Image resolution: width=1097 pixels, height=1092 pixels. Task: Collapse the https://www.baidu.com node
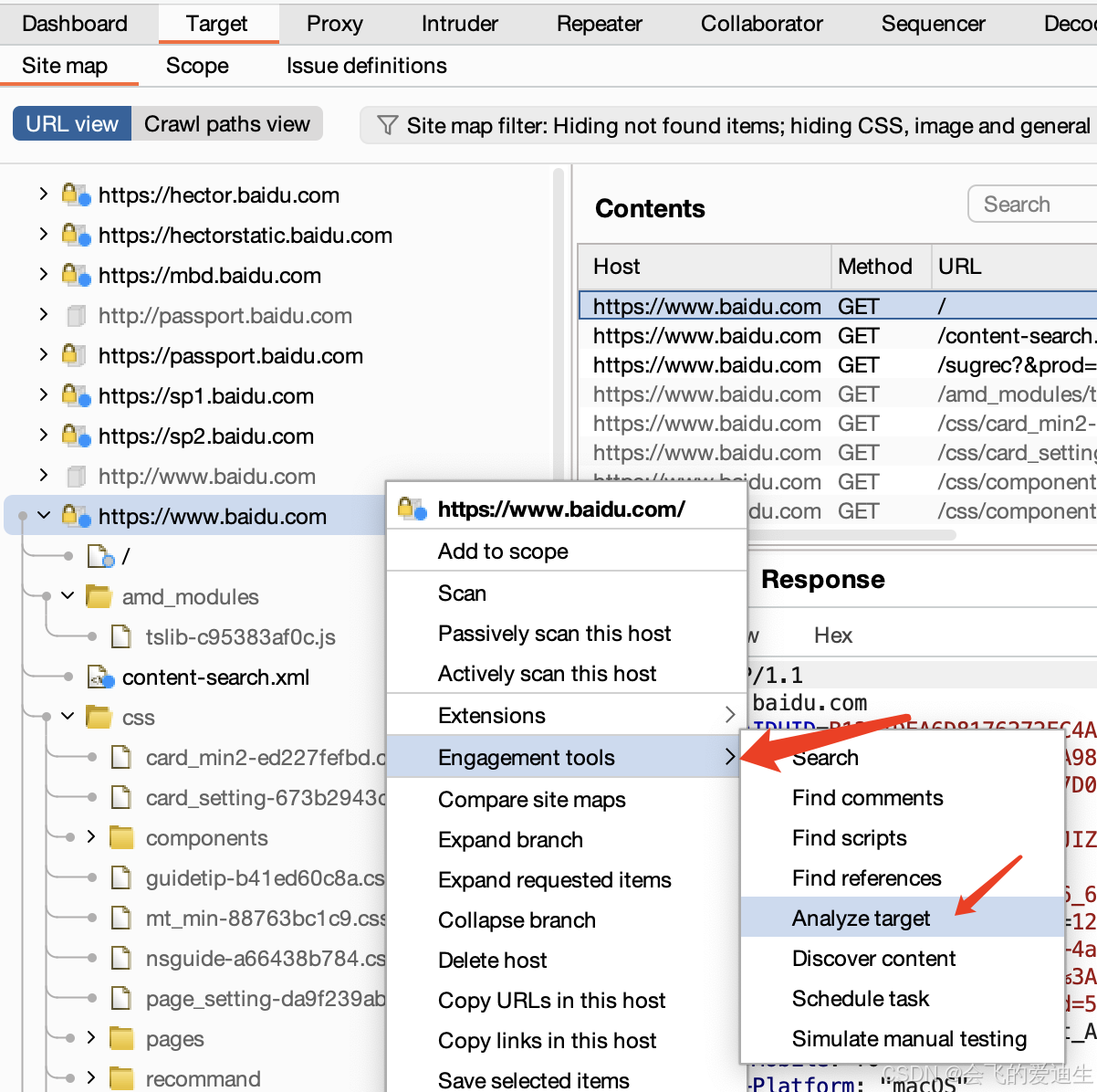[x=43, y=516]
